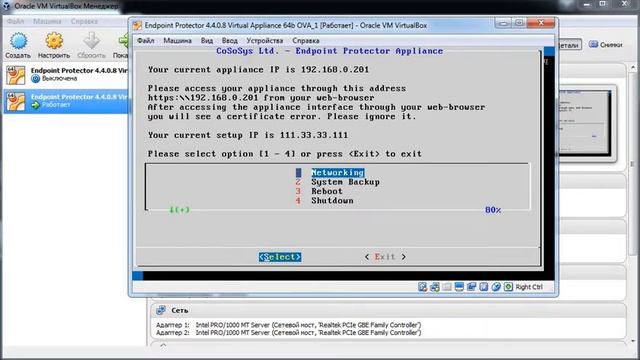Viewport: 640px width, 360px height.
Task: Open the Справка menu in VM window
Action: (x=306, y=40)
